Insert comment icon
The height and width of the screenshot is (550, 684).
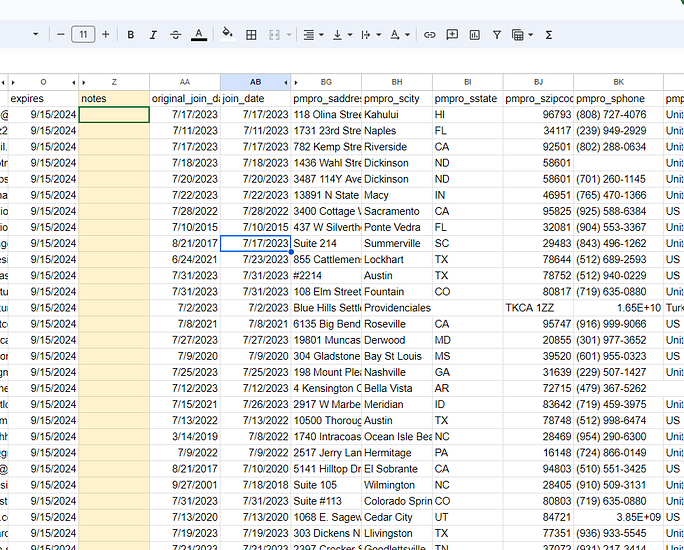452,35
